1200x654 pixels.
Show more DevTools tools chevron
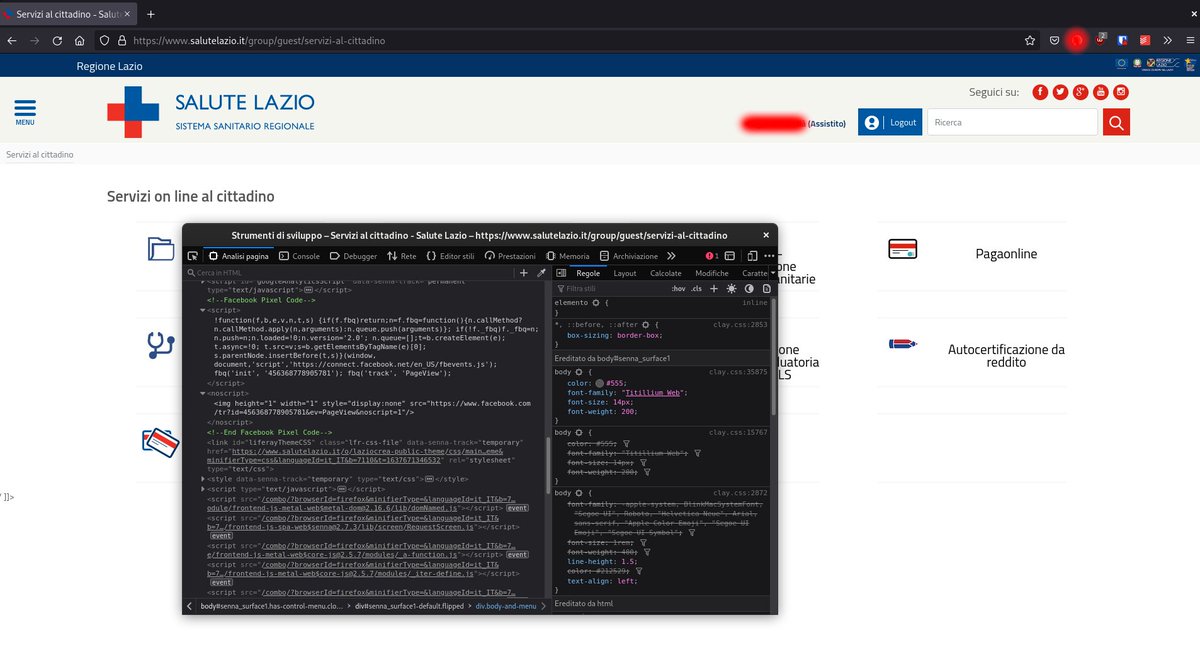pyautogui.click(x=671, y=256)
